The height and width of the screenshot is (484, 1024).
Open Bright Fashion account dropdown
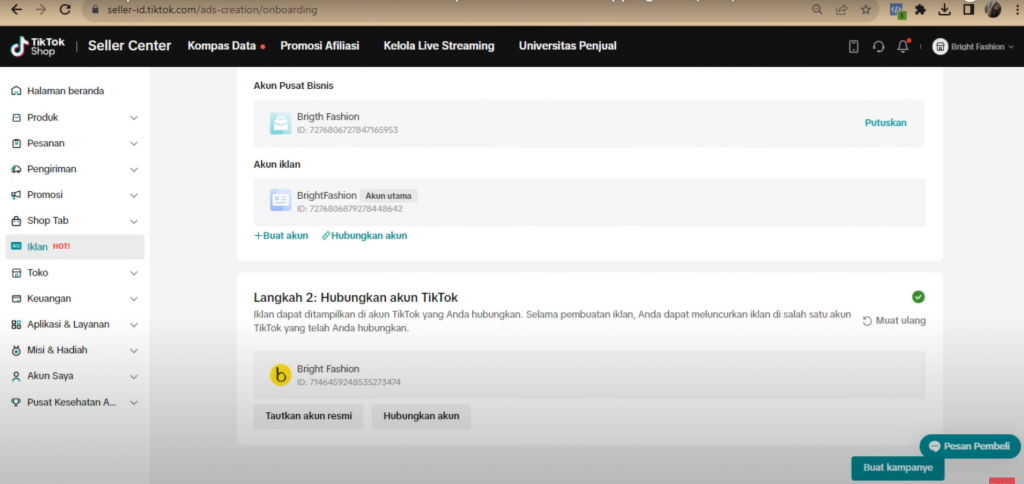click(x=973, y=46)
